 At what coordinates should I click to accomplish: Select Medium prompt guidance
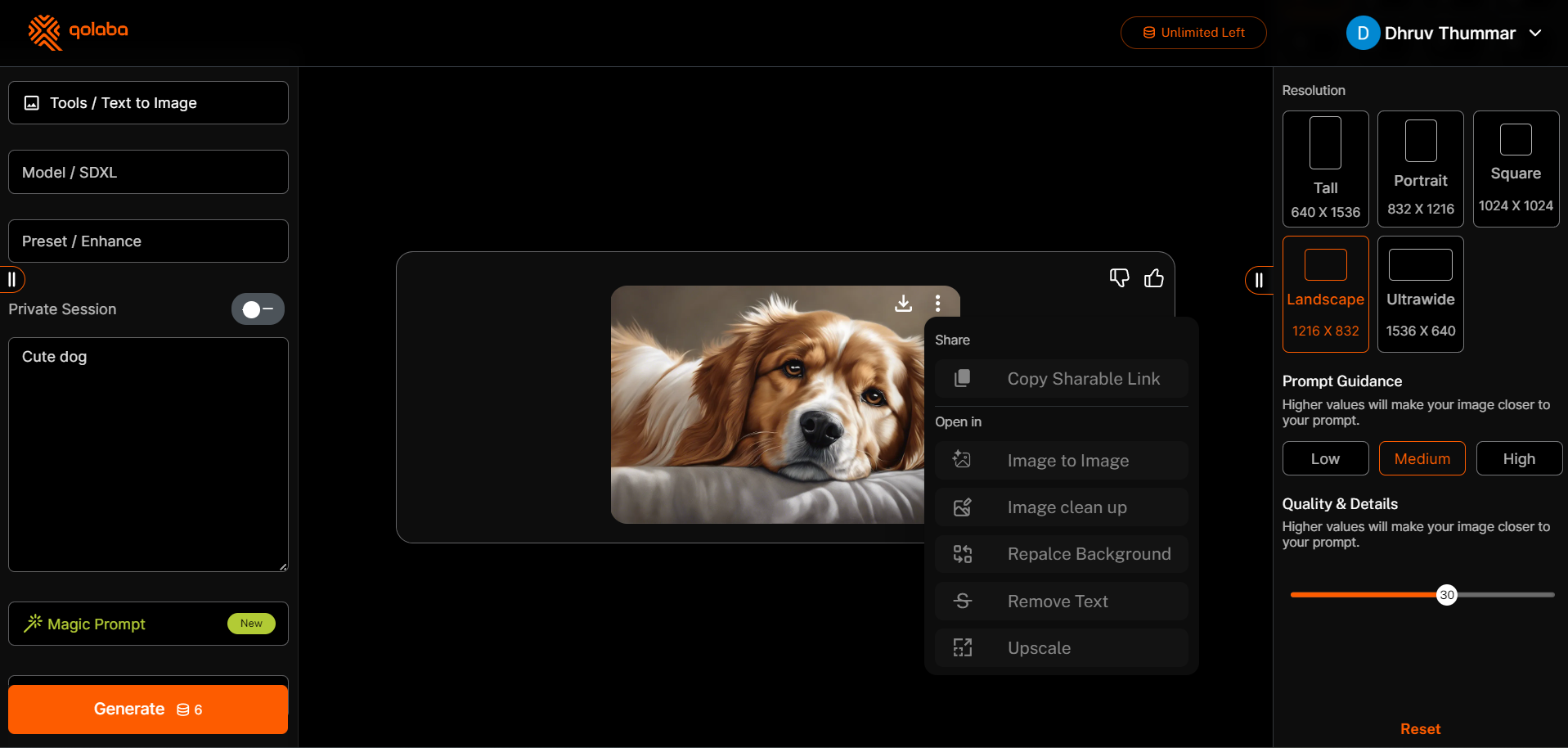point(1422,459)
